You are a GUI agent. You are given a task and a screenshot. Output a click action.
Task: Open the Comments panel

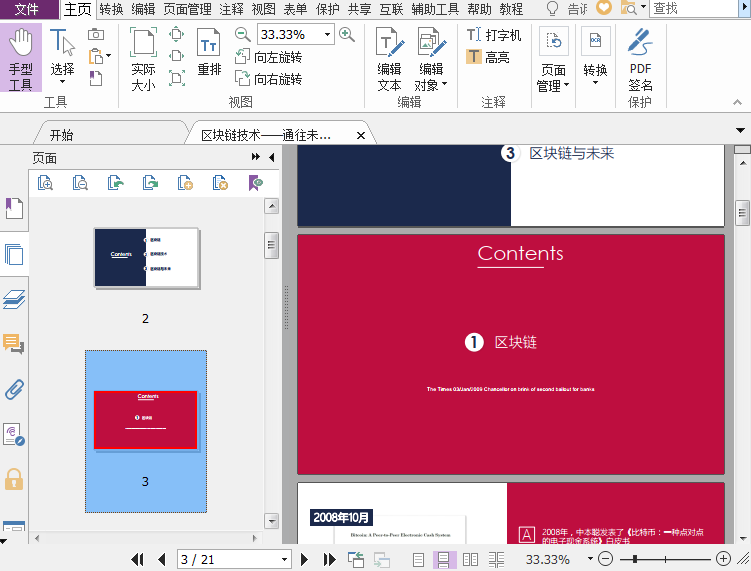(x=14, y=343)
